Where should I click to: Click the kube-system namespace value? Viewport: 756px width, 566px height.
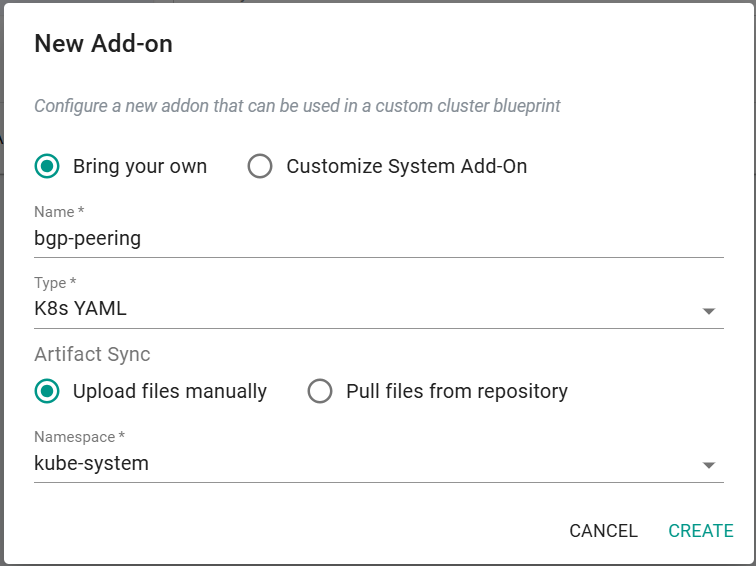tap(92, 463)
